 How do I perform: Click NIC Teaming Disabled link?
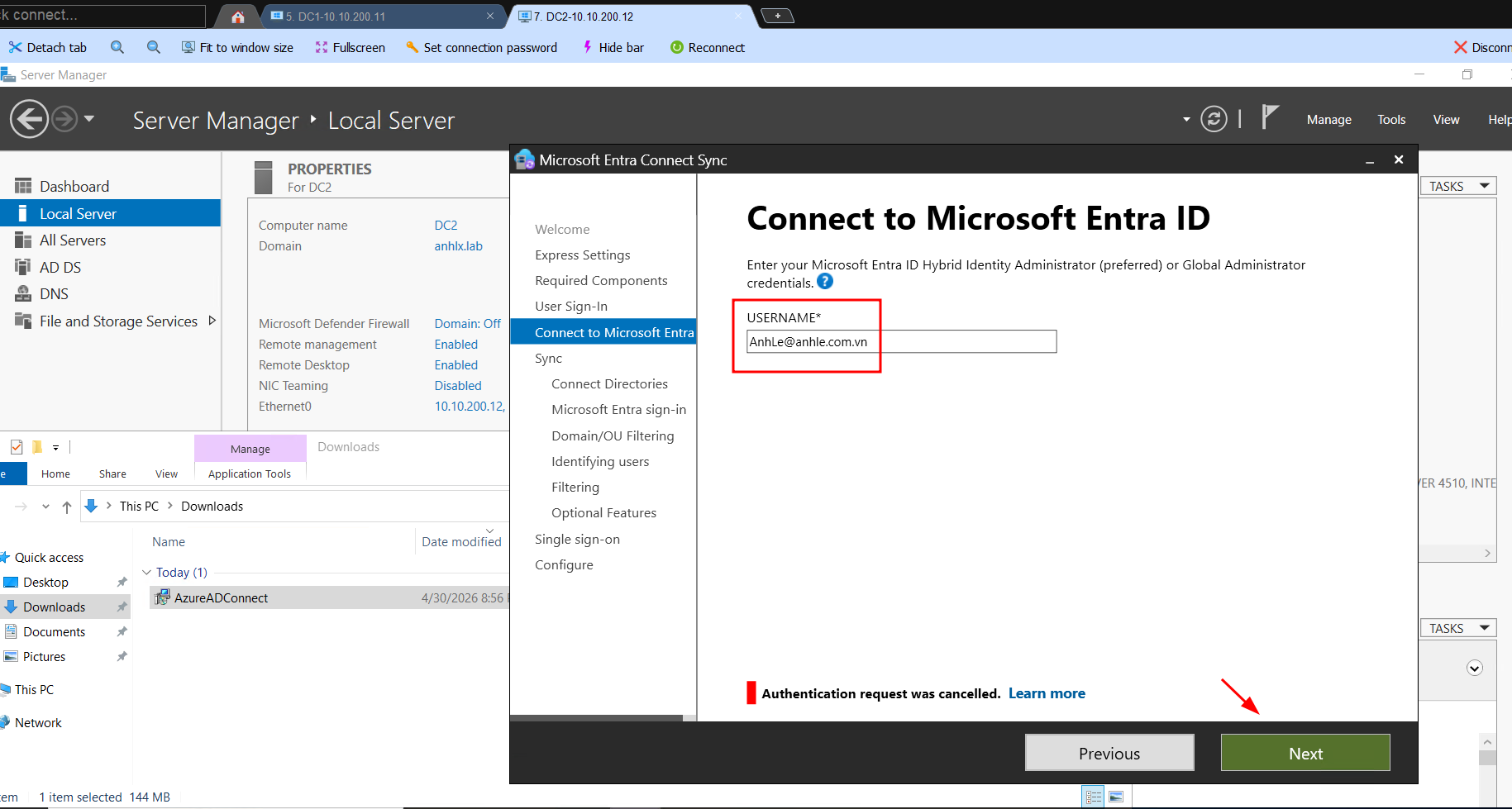458,386
